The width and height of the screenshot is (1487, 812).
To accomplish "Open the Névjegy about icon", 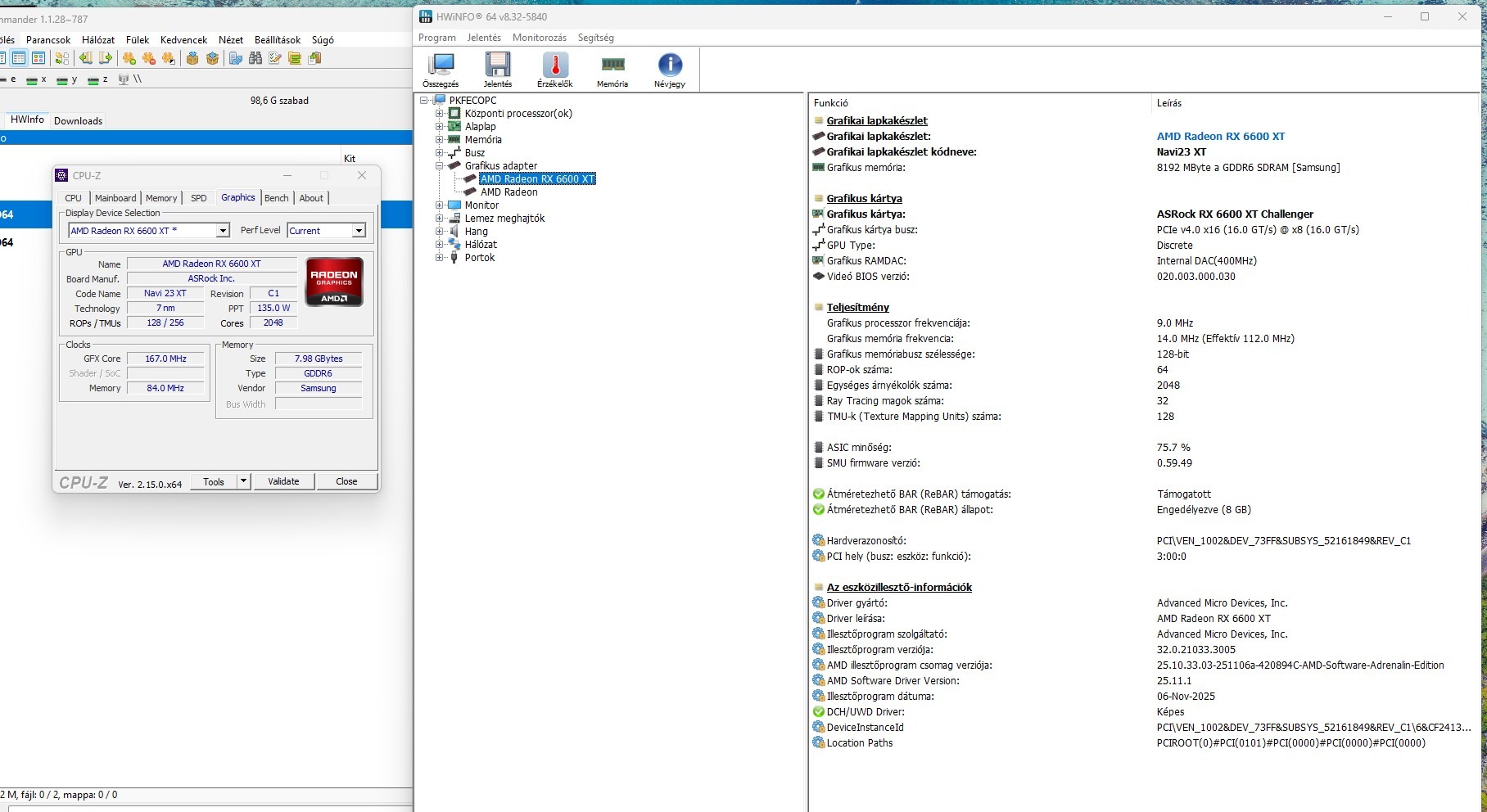I will point(670,70).
